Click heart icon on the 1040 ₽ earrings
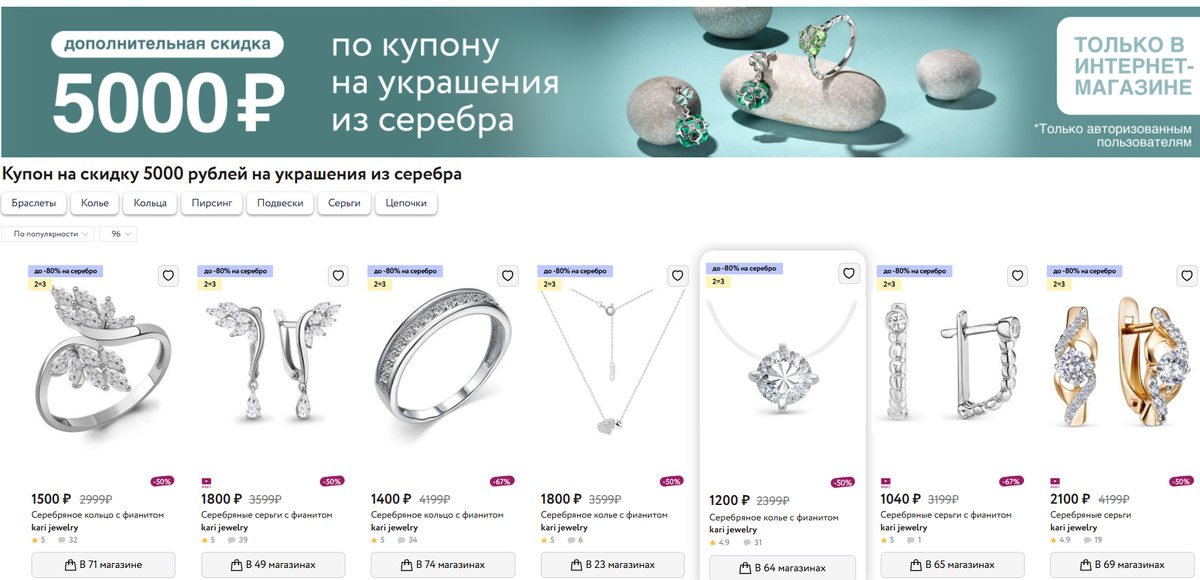 coord(1017,275)
